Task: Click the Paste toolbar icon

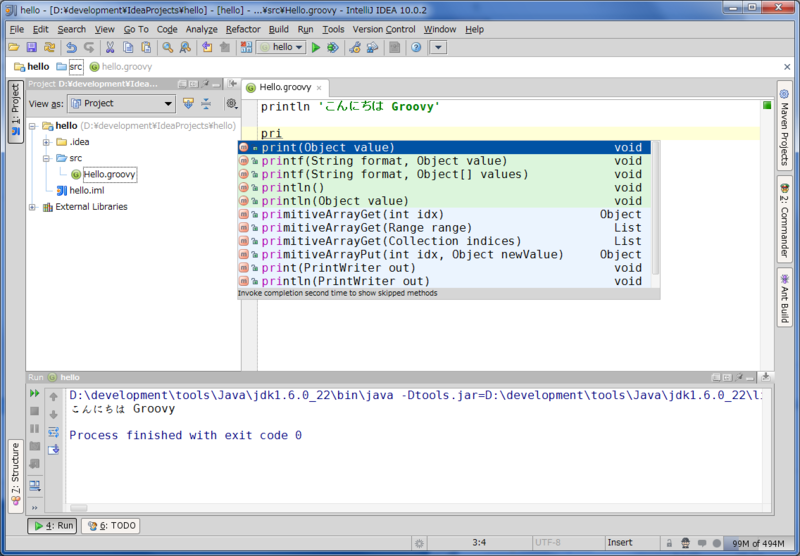Action: tap(146, 47)
